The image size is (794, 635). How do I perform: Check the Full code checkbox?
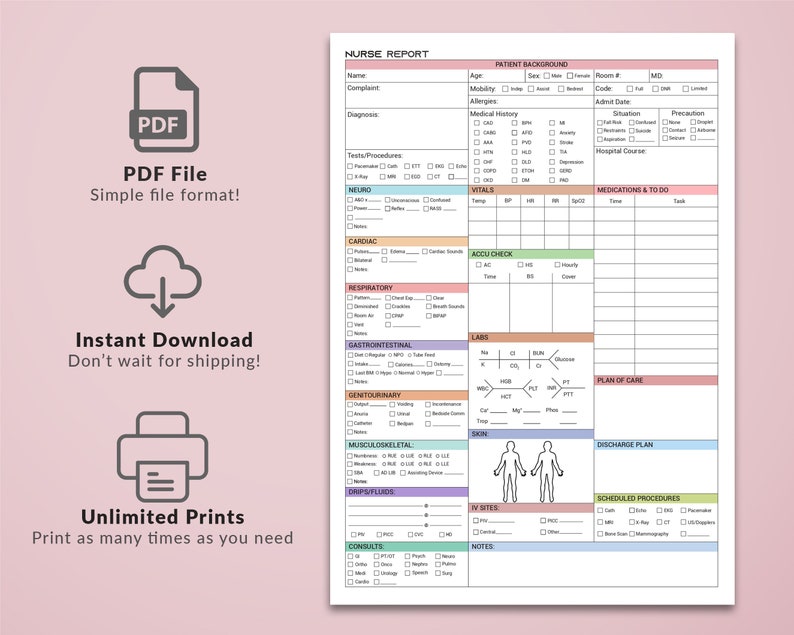[629, 89]
